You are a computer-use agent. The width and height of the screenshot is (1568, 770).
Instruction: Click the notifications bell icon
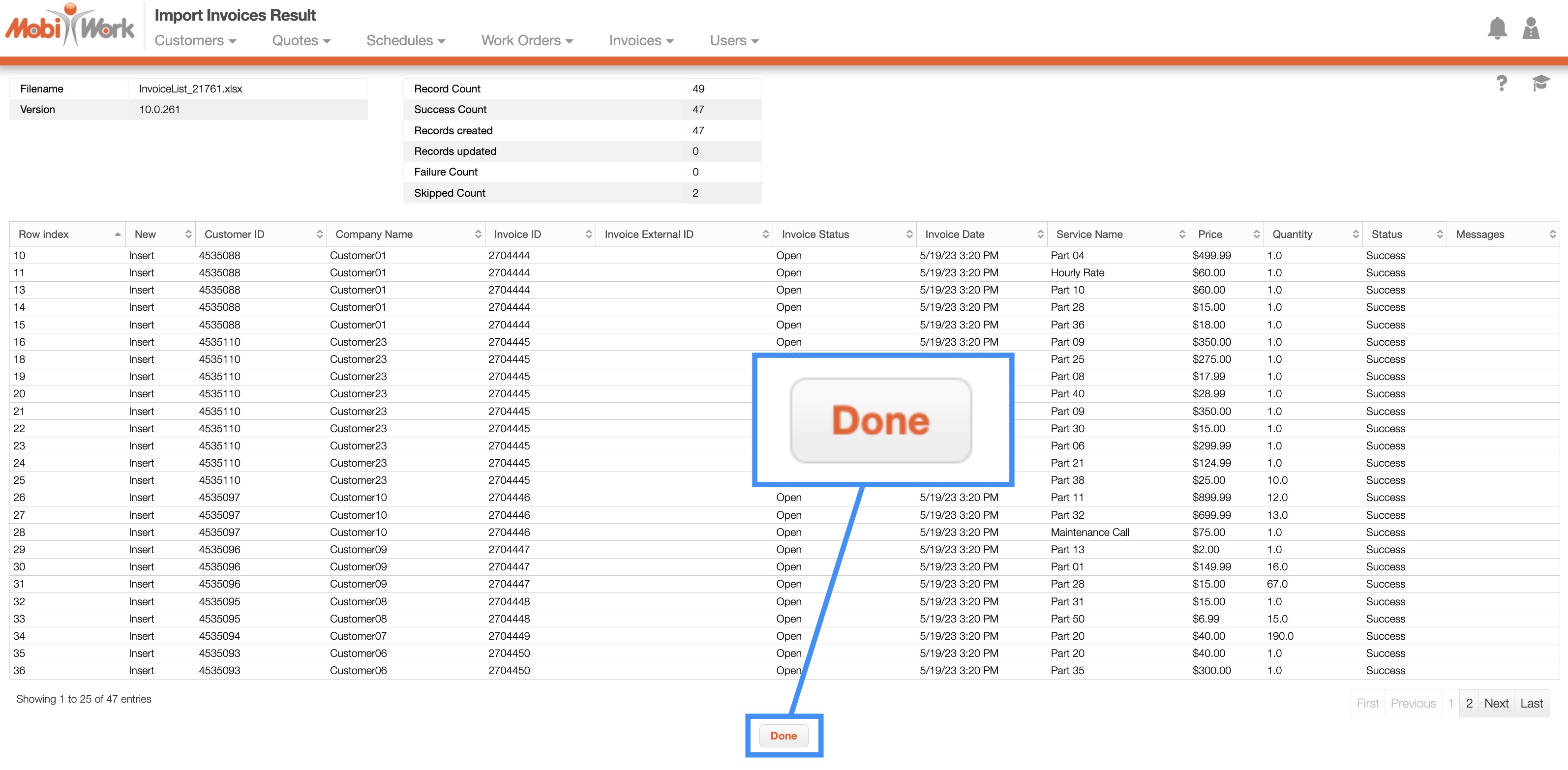1497,29
